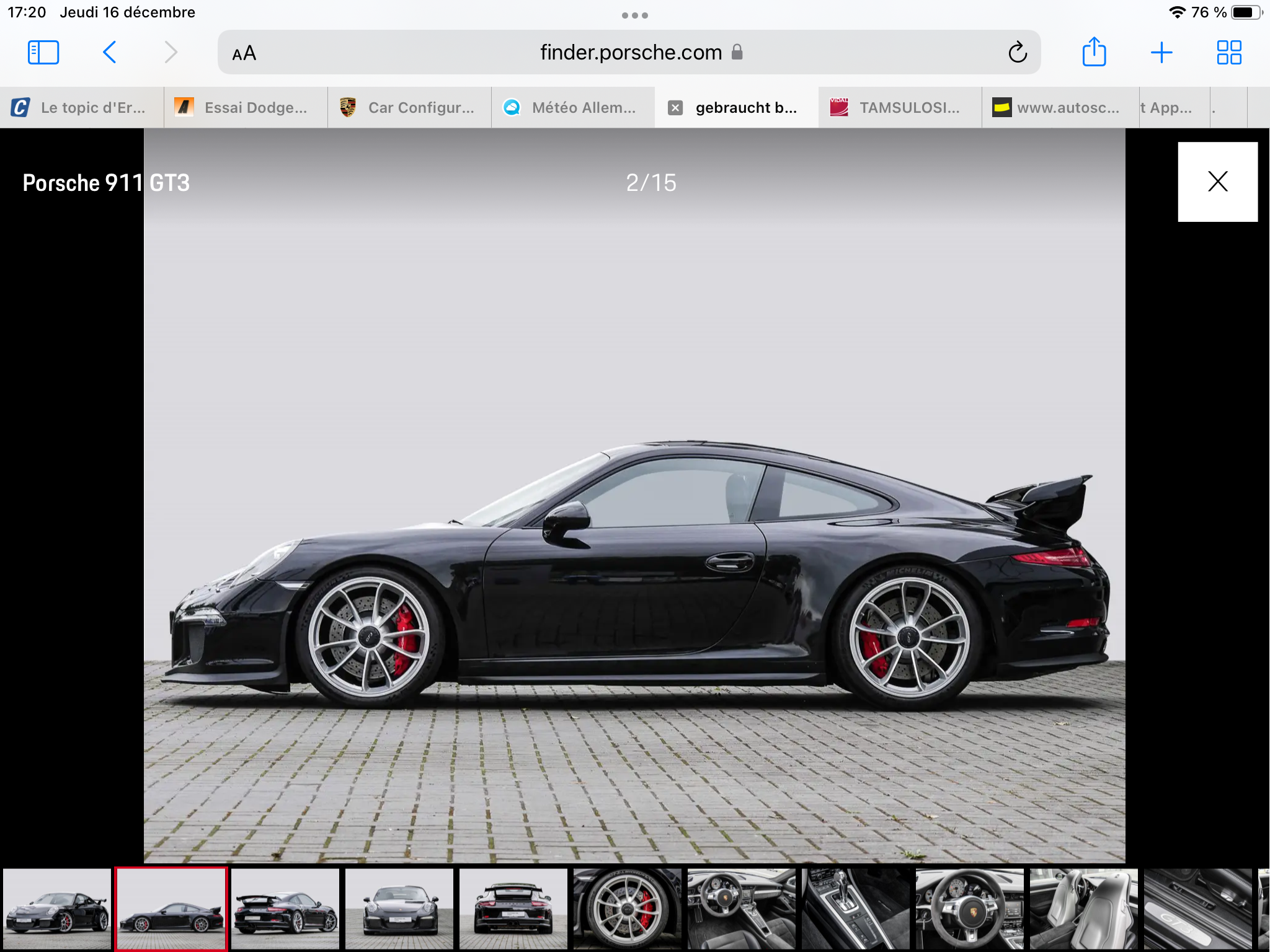
Task: Open the Share sheet icon
Action: click(x=1094, y=52)
